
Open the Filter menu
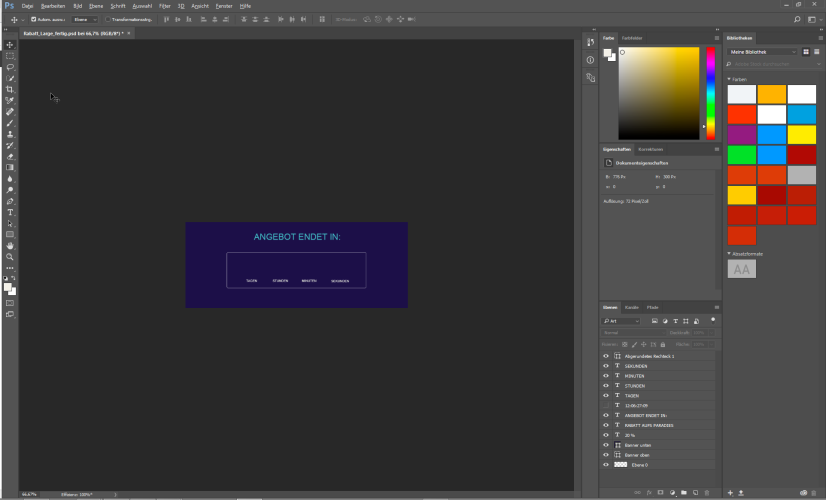click(165, 6)
